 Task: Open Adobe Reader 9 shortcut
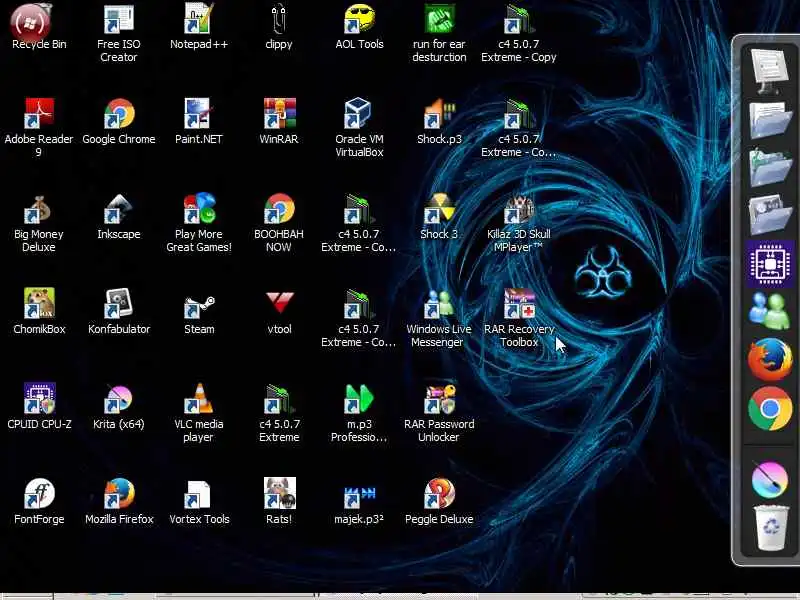point(39,113)
